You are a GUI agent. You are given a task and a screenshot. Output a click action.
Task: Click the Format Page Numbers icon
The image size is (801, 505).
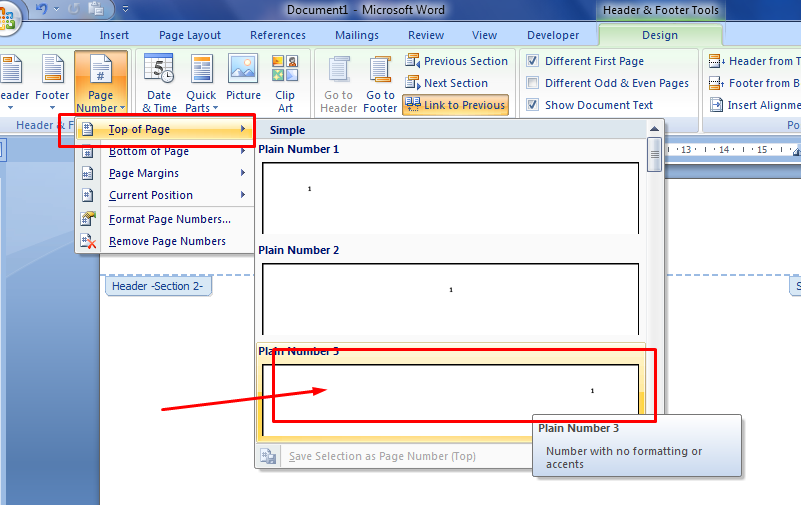click(x=88, y=219)
